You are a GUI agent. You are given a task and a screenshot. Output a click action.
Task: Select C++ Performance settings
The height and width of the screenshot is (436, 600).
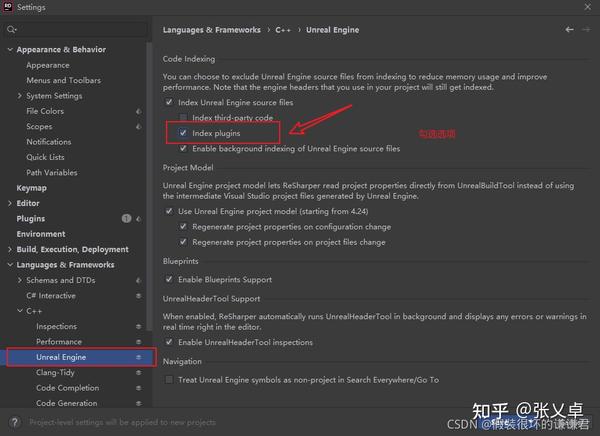[59, 341]
